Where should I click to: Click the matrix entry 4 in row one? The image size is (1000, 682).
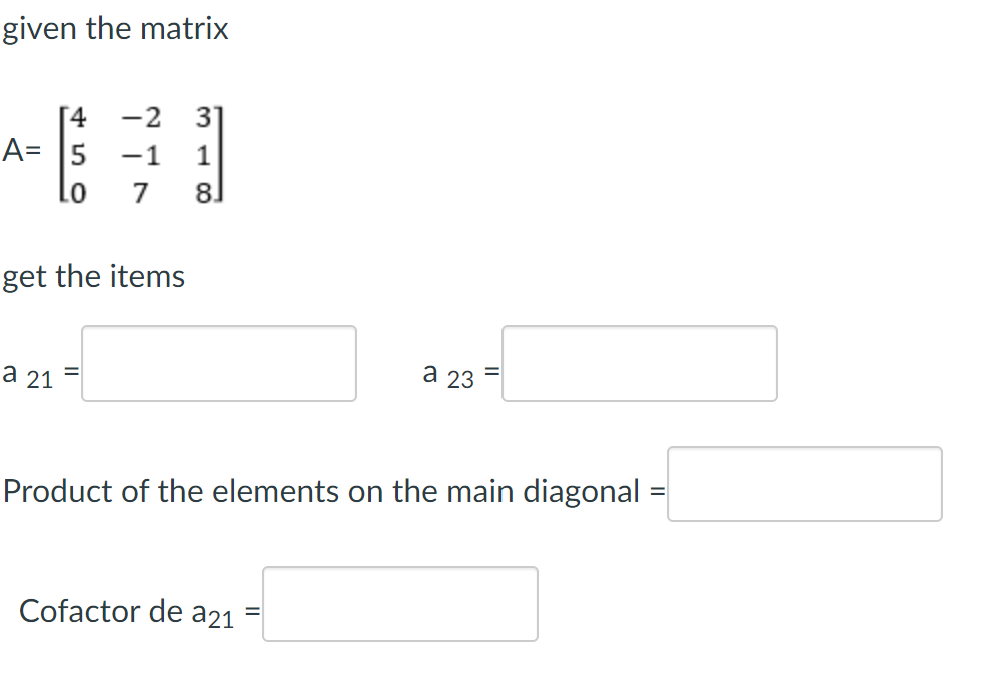click(x=78, y=118)
